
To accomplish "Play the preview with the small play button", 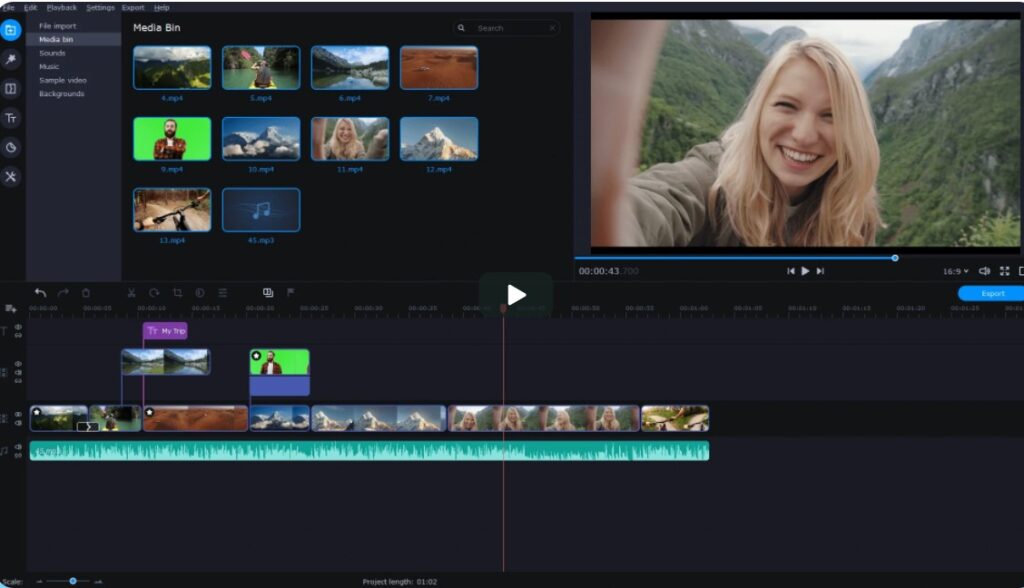I will coord(805,271).
